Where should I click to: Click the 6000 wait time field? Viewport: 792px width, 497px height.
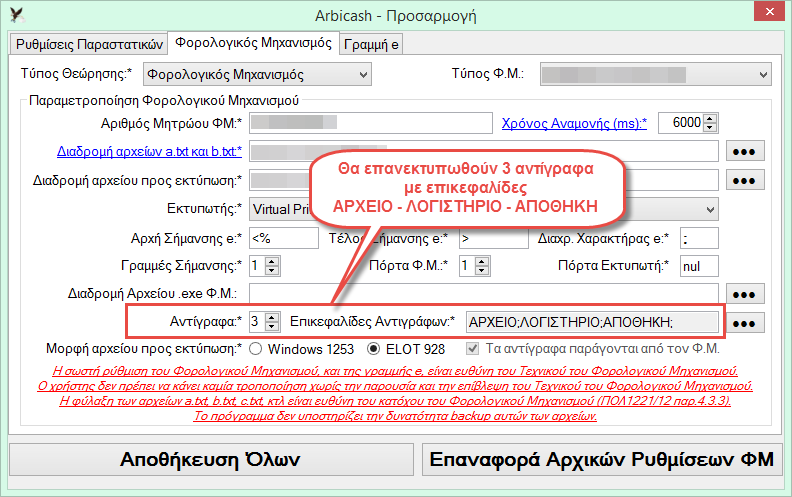(x=682, y=123)
